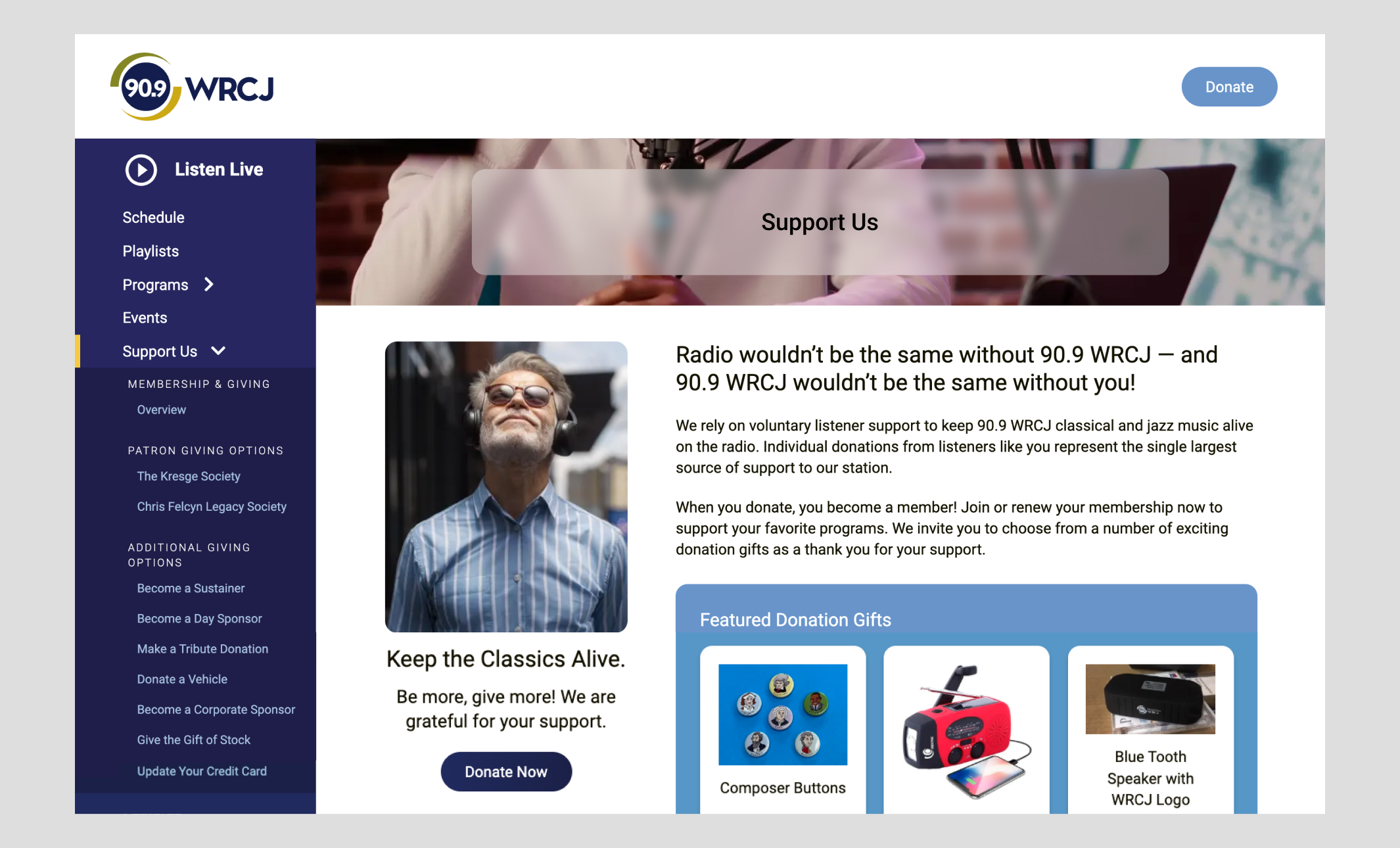Open The Kresge Society link

click(189, 477)
